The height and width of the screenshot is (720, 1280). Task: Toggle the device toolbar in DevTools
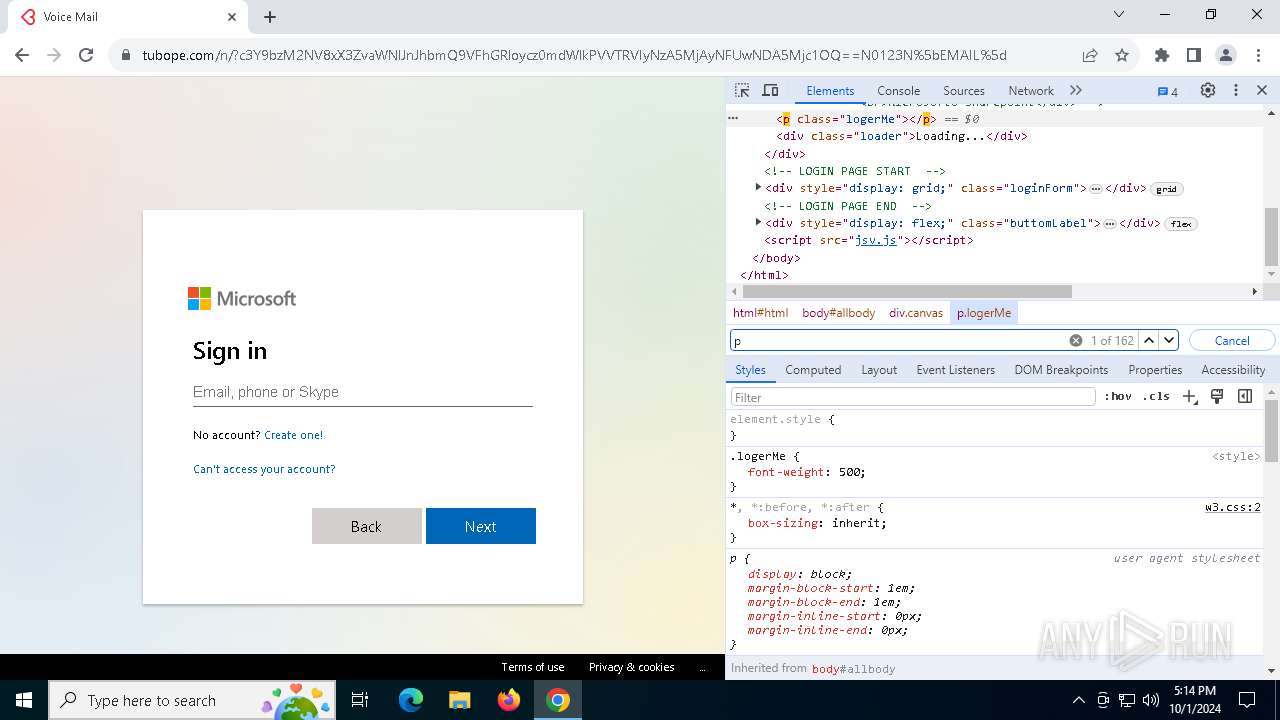[x=770, y=90]
